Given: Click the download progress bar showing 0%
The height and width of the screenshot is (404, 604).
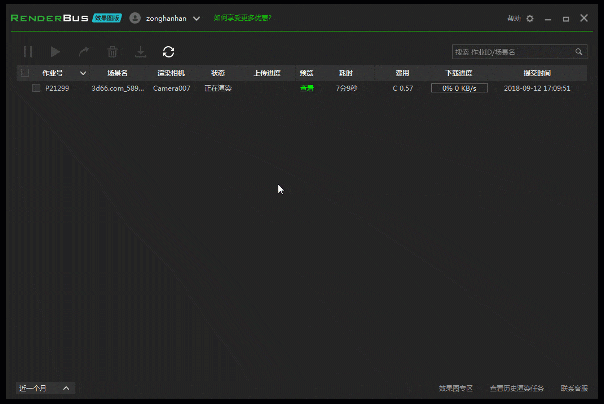Looking at the screenshot, I should coord(459,88).
